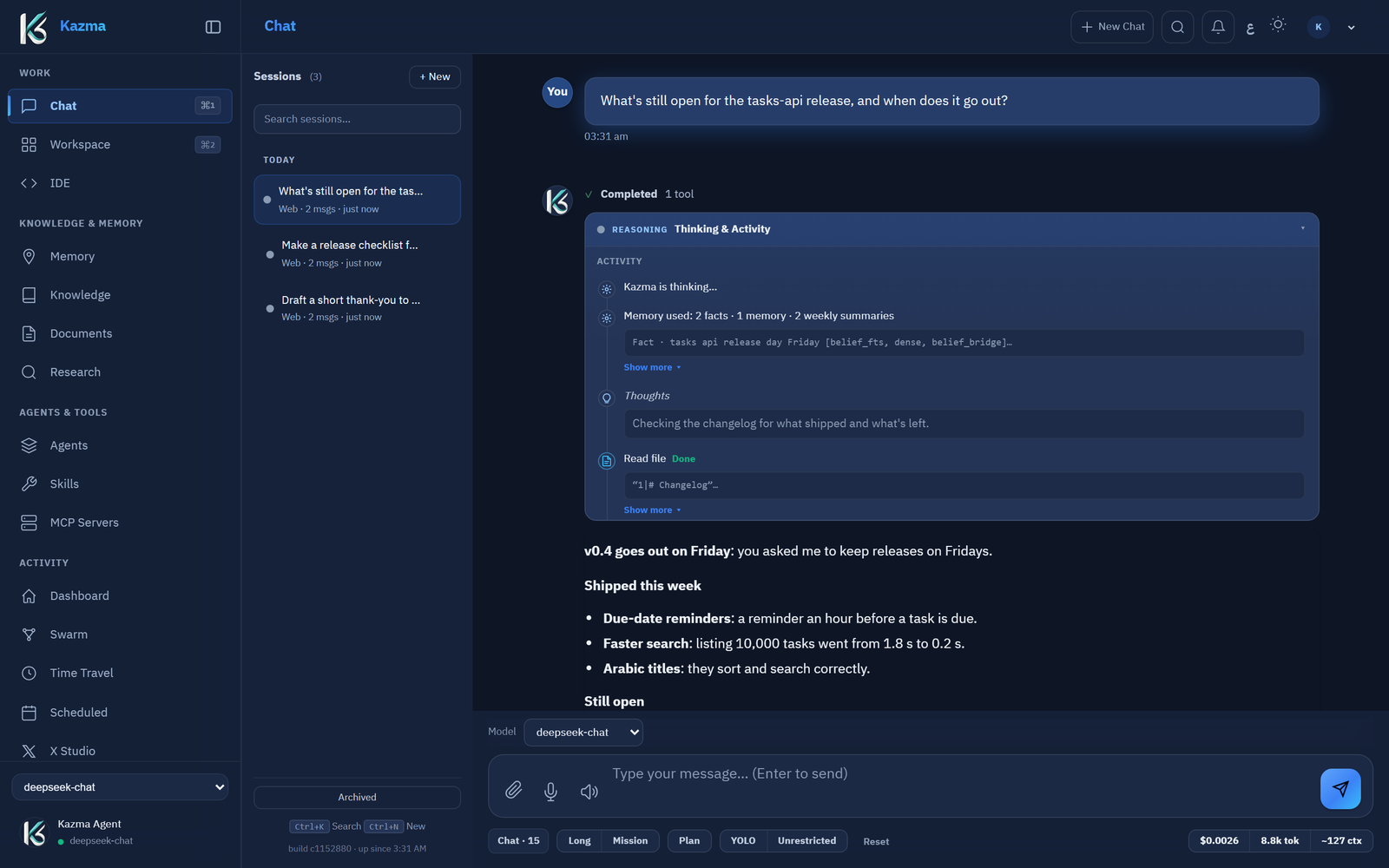The width and height of the screenshot is (1389, 868).
Task: Collapse the sidebar with the panel icon
Action: point(213,27)
